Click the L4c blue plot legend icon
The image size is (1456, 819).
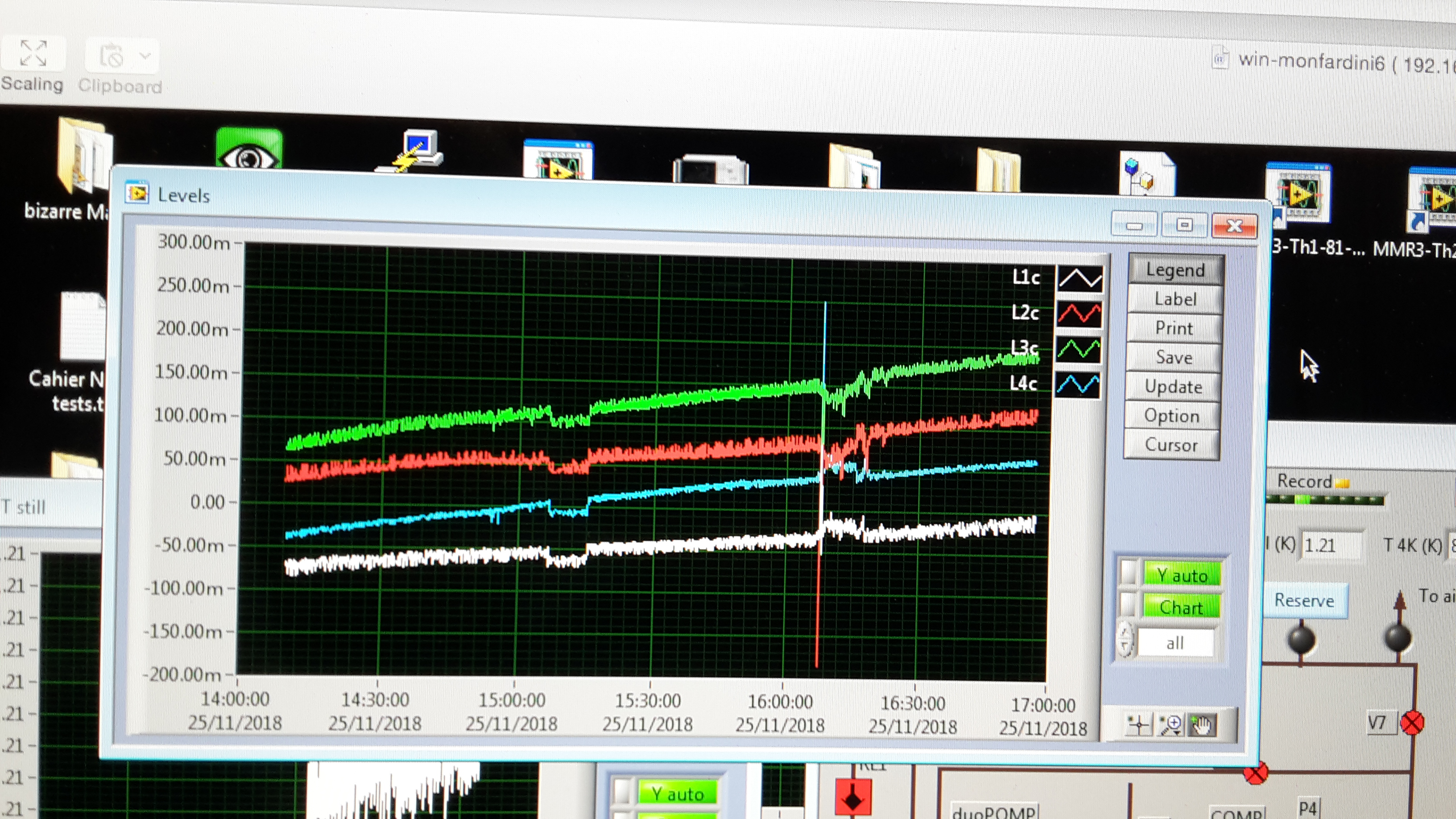pos(1078,385)
